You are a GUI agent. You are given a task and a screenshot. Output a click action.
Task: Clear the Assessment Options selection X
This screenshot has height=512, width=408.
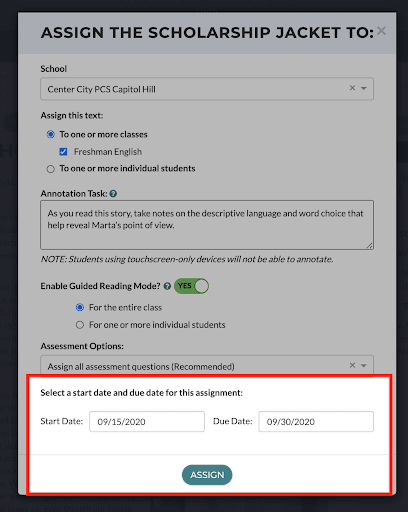(352, 365)
